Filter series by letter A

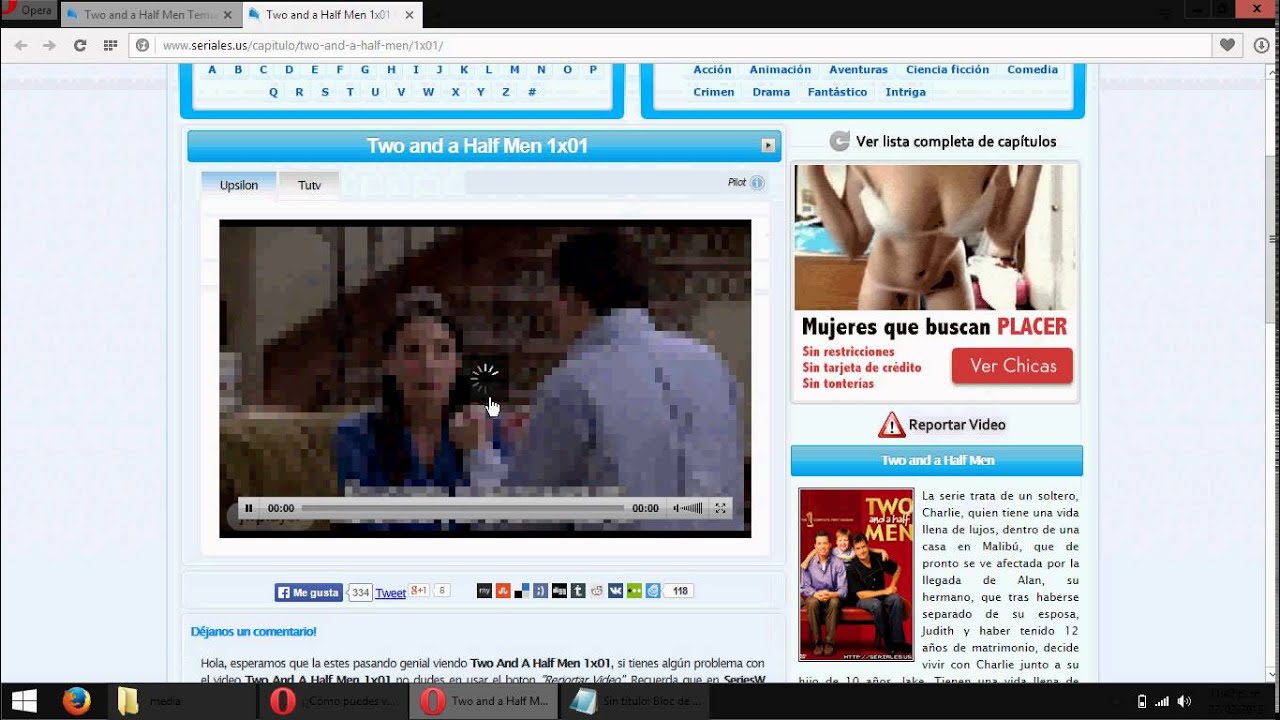(x=212, y=70)
